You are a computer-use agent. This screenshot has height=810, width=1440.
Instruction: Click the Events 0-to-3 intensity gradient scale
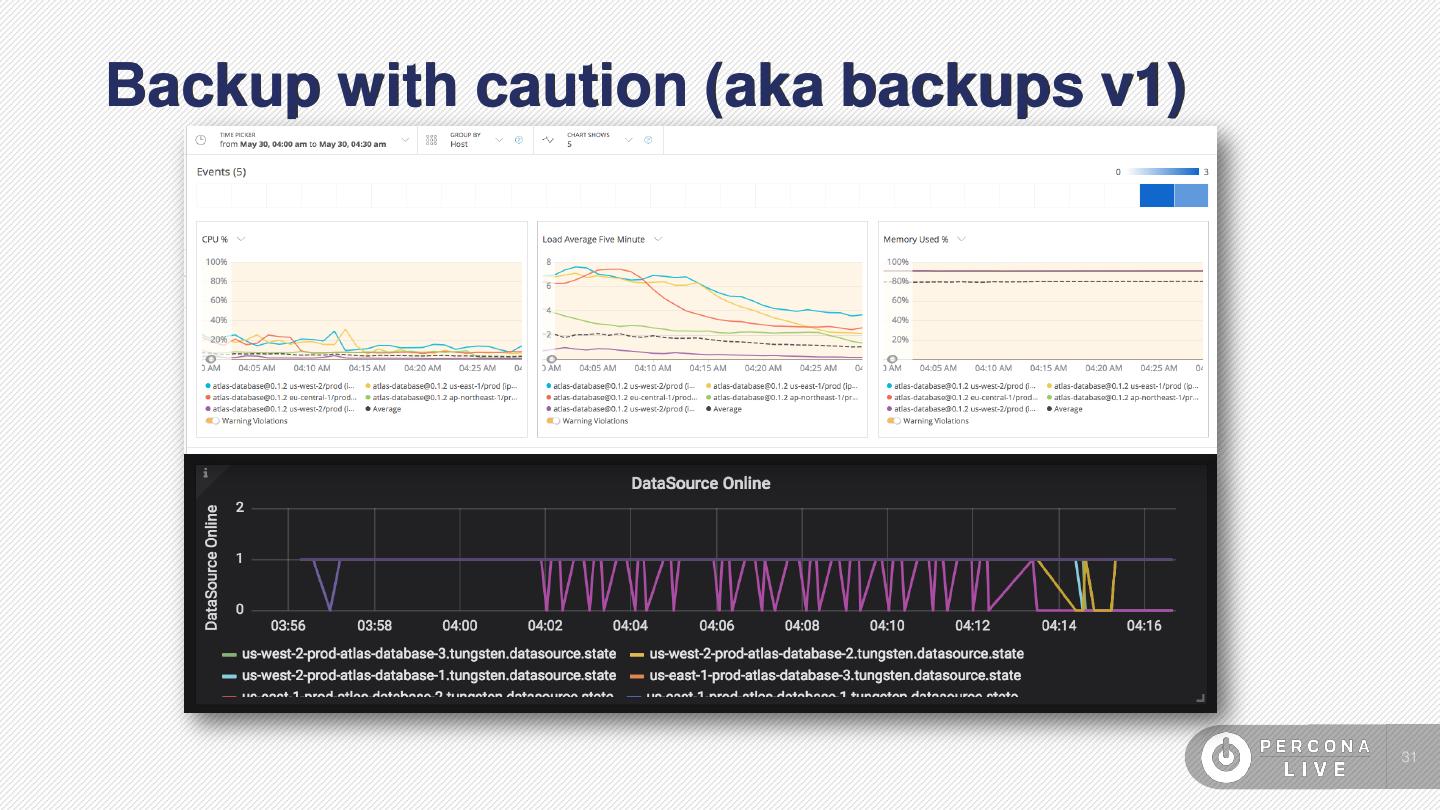[x=1161, y=172]
